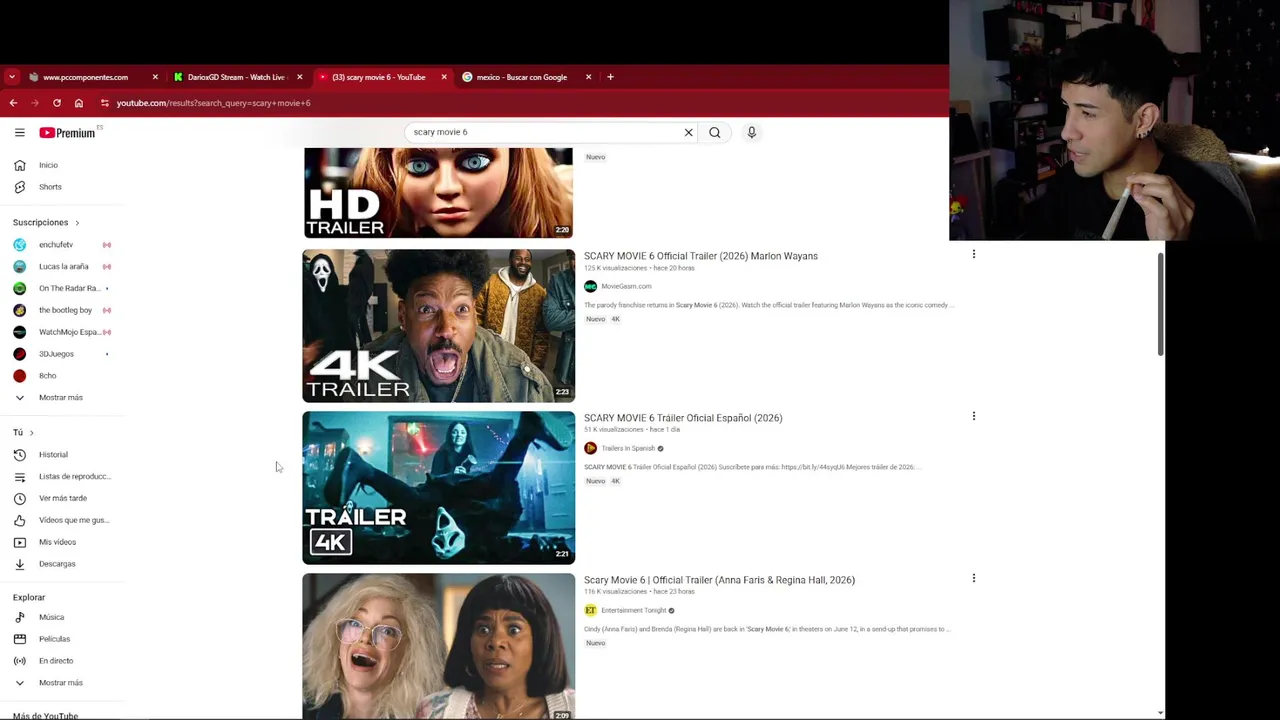Click the magnifier search button
The image size is (1280, 720).
714,132
